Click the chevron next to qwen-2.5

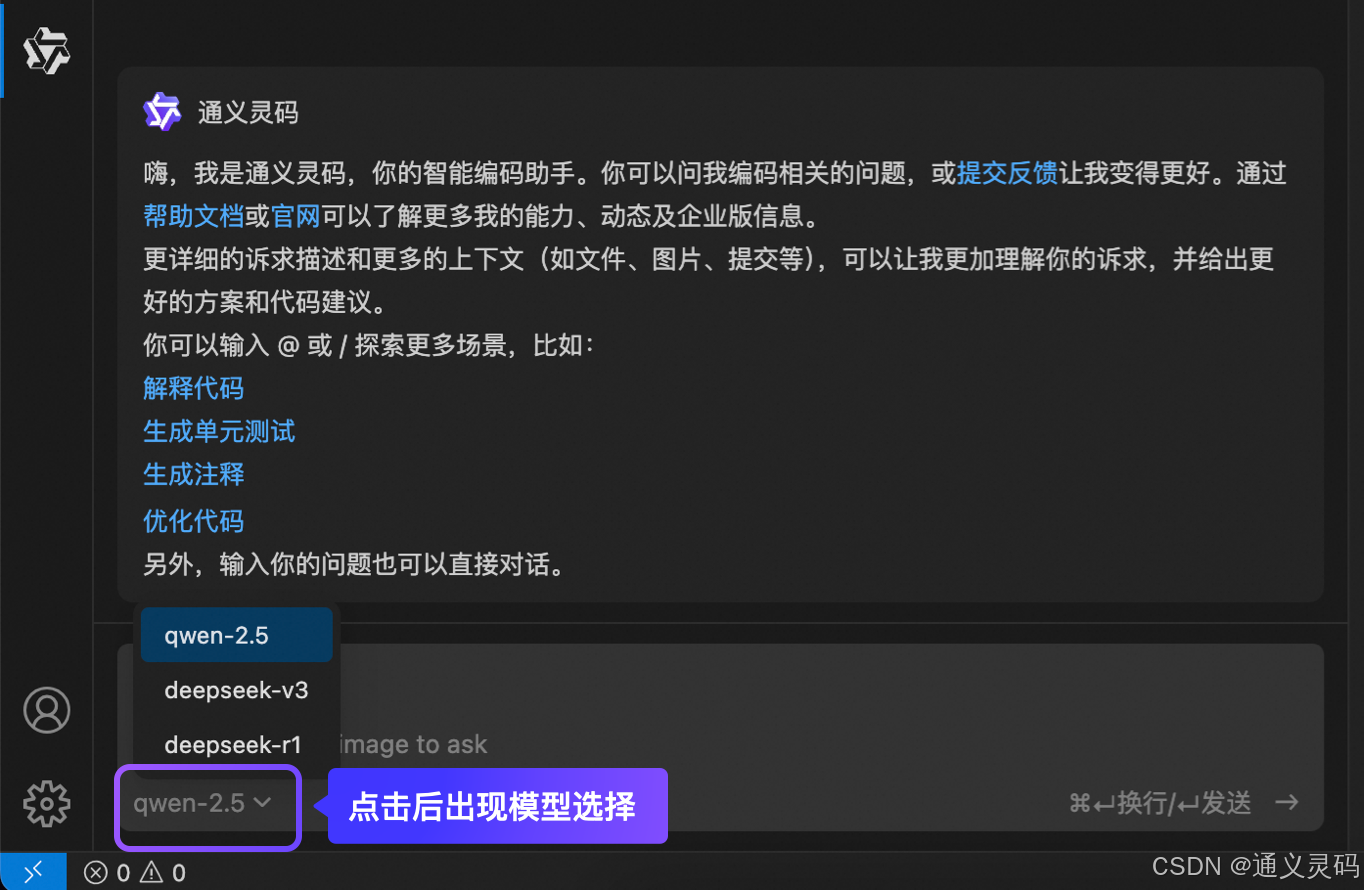[x=262, y=802]
